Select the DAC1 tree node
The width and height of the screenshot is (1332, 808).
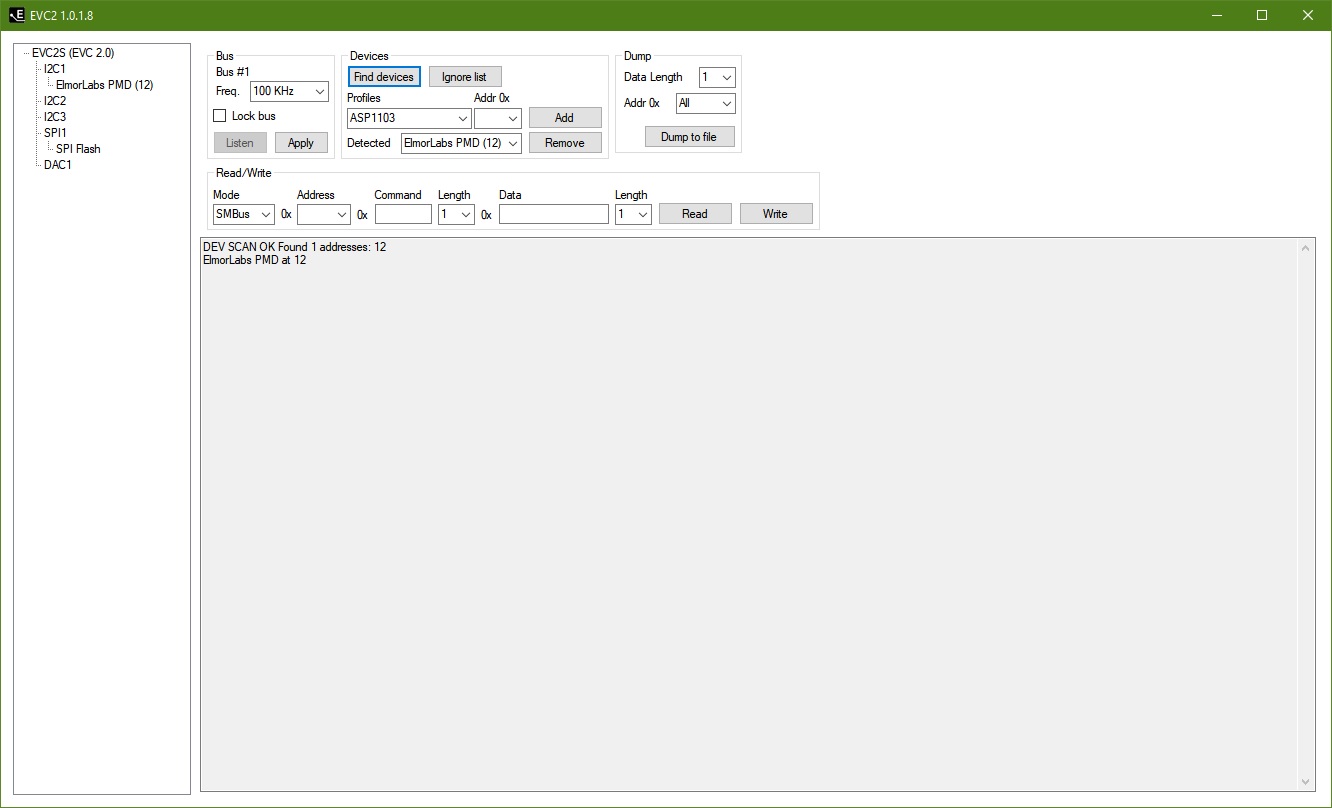click(57, 165)
